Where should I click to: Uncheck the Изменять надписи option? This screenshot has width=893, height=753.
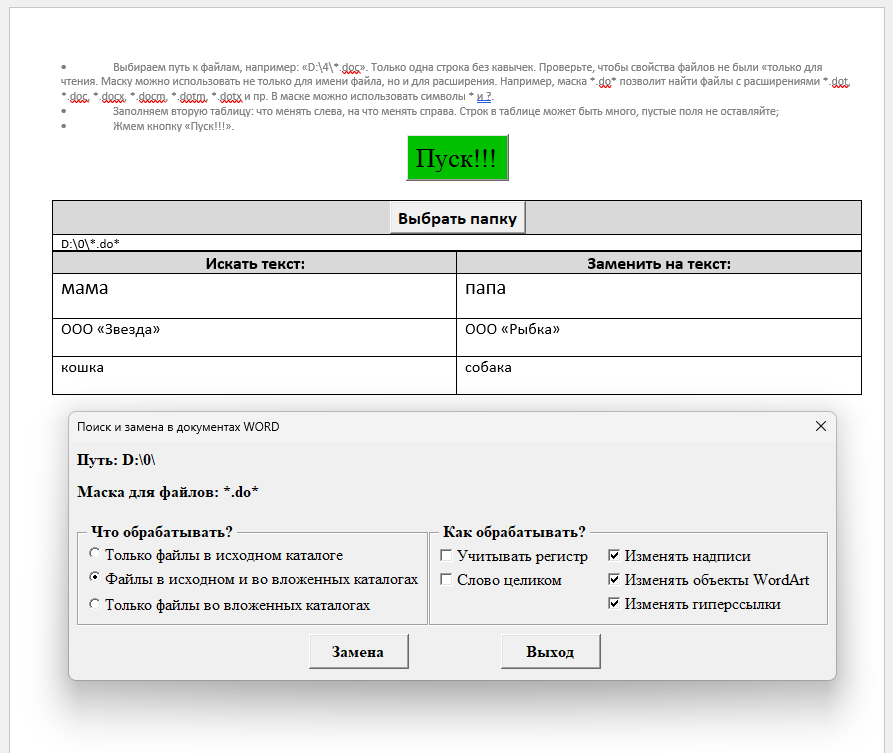click(x=614, y=556)
